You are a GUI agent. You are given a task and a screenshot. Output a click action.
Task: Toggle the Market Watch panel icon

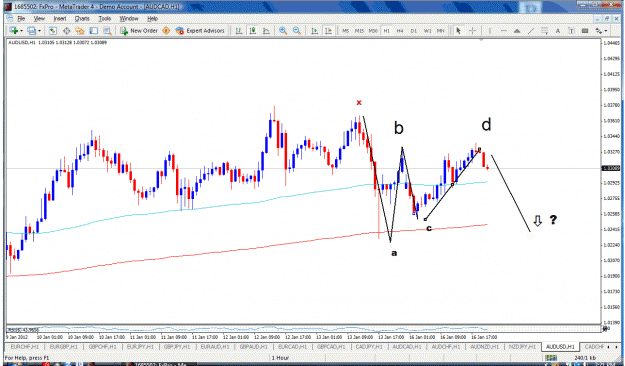click(53, 31)
